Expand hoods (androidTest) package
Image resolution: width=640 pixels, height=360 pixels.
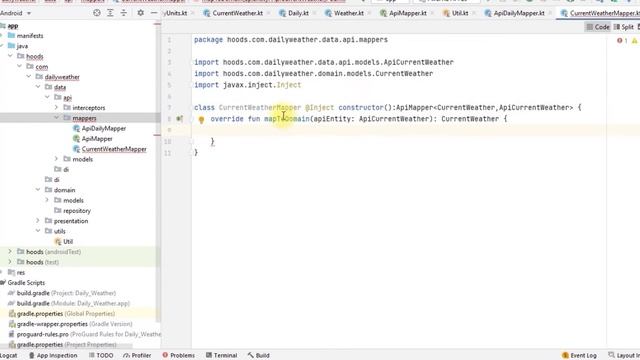pyautogui.click(x=10, y=251)
